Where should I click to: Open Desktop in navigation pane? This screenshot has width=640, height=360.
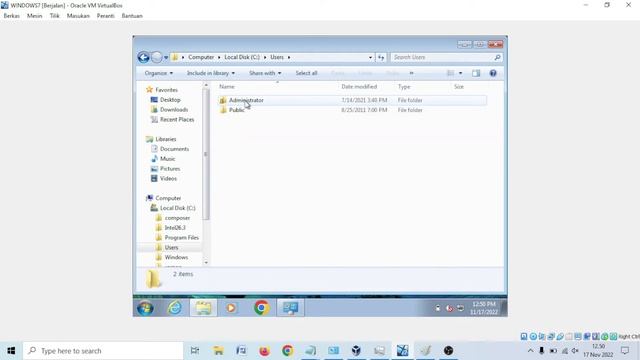(x=170, y=100)
